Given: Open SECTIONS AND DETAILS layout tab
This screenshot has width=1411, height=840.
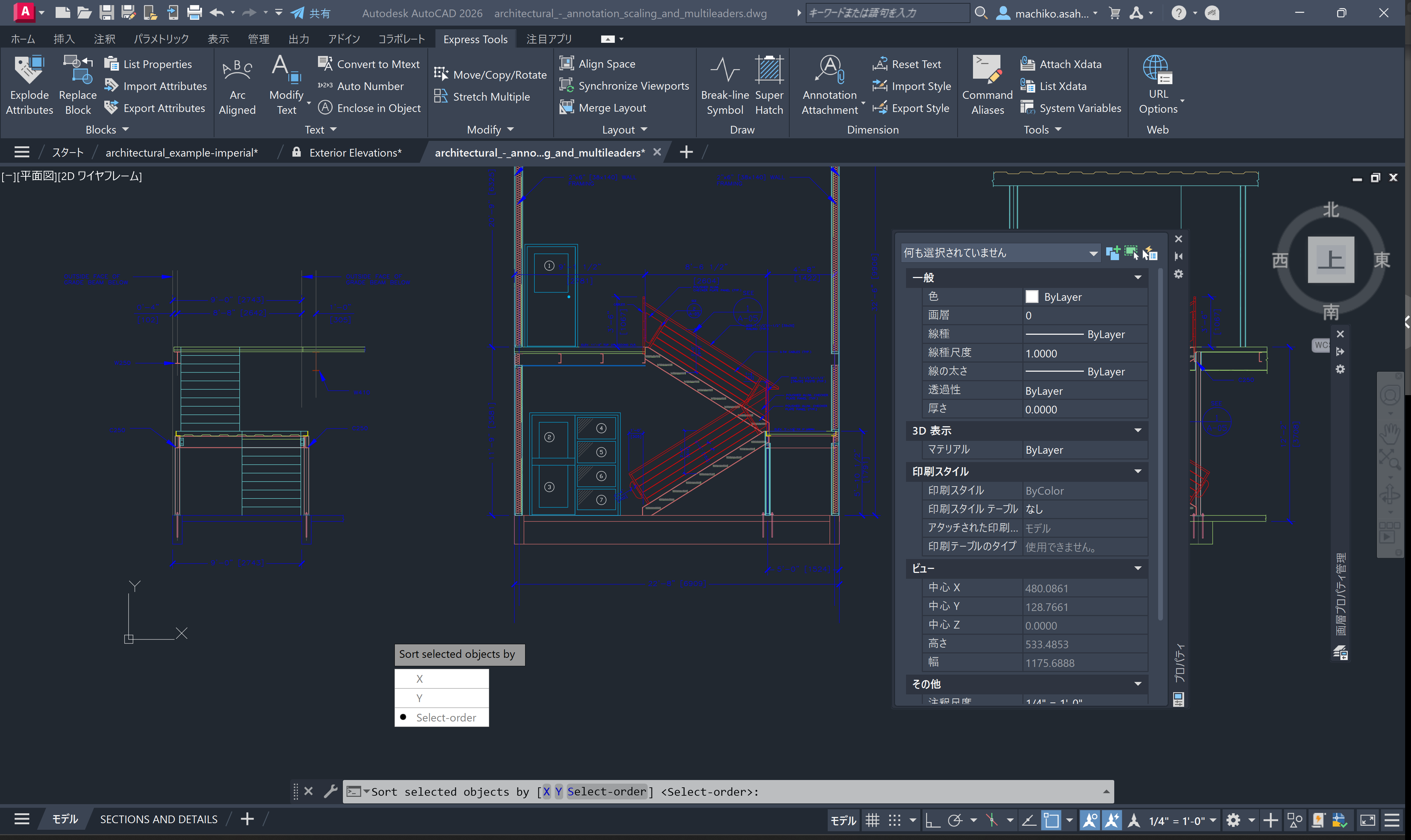Looking at the screenshot, I should (x=158, y=819).
